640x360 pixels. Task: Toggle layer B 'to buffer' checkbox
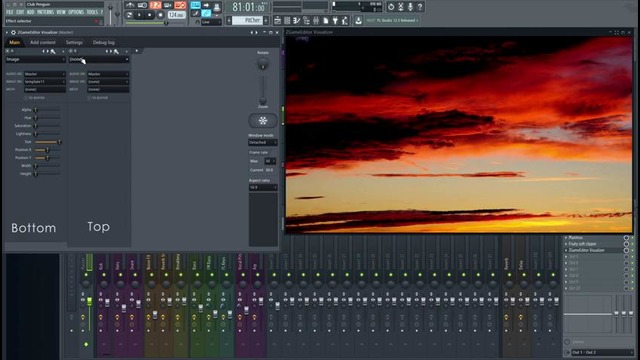[x=90, y=98]
